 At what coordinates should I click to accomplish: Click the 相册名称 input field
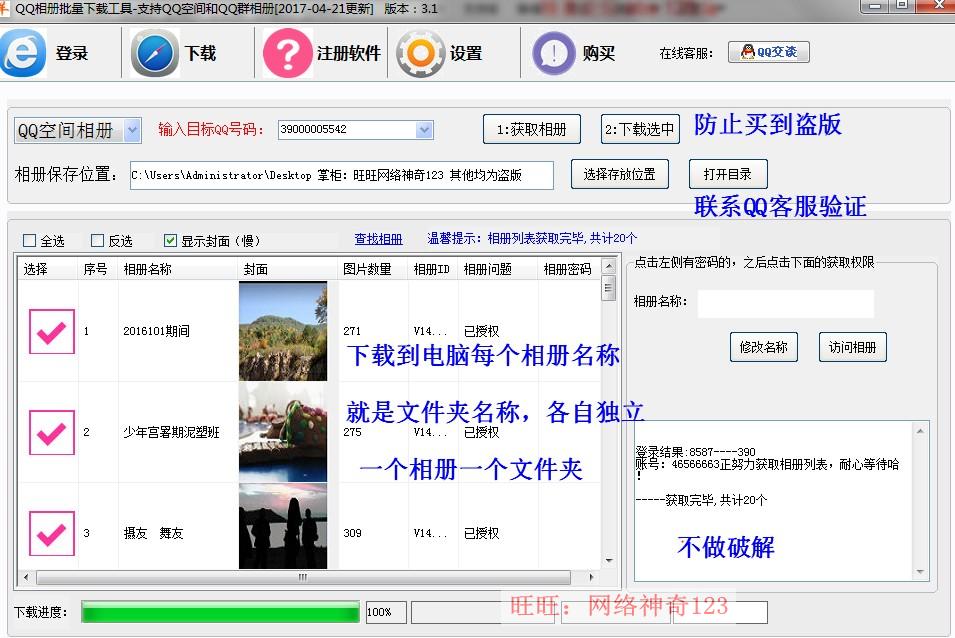786,303
